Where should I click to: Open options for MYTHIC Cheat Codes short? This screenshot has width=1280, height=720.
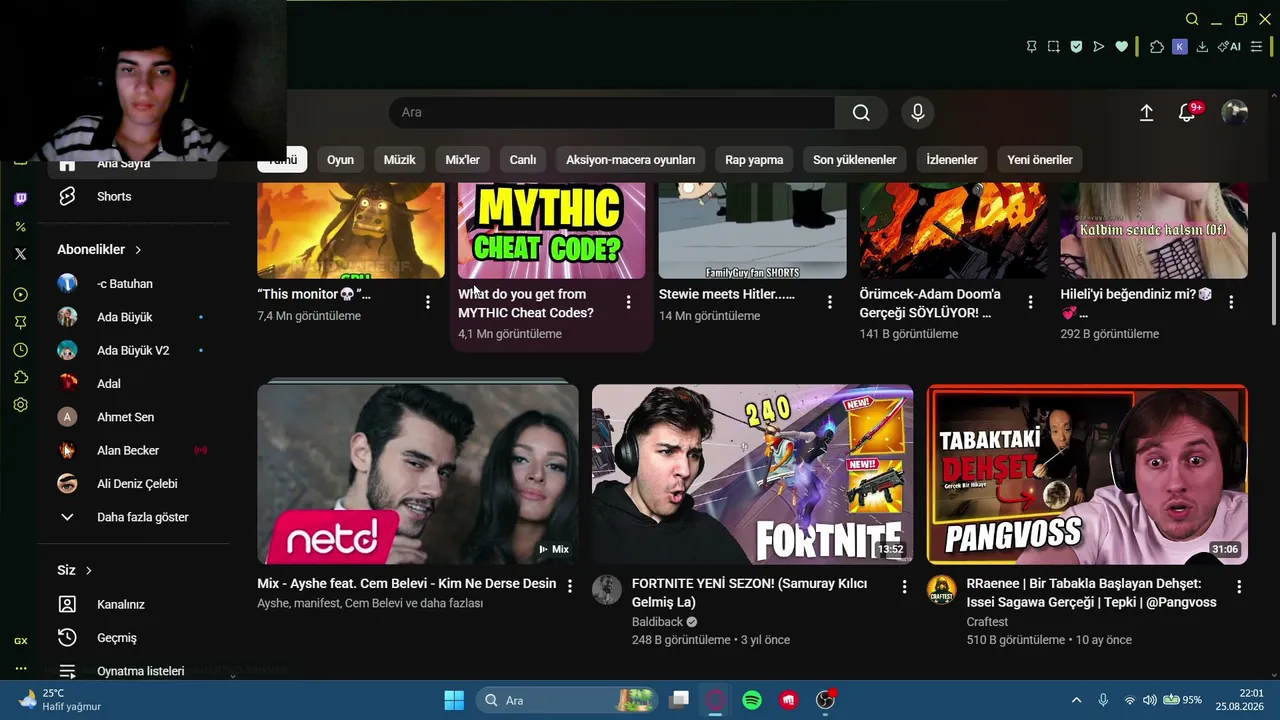(629, 301)
